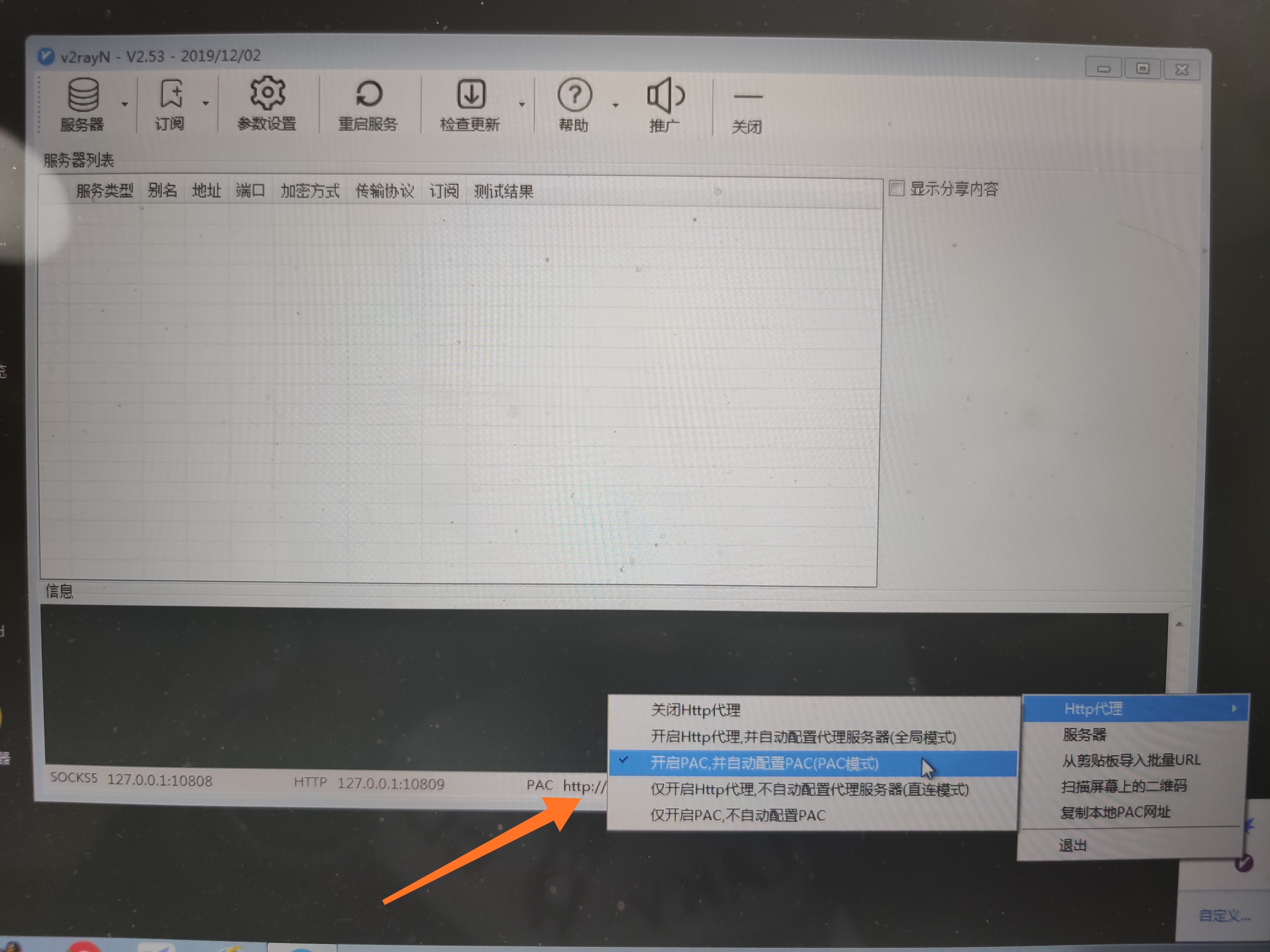Image resolution: width=1270 pixels, height=952 pixels.
Task: Click scroll-up arrow of 信息 log panel
Action: [x=1179, y=624]
